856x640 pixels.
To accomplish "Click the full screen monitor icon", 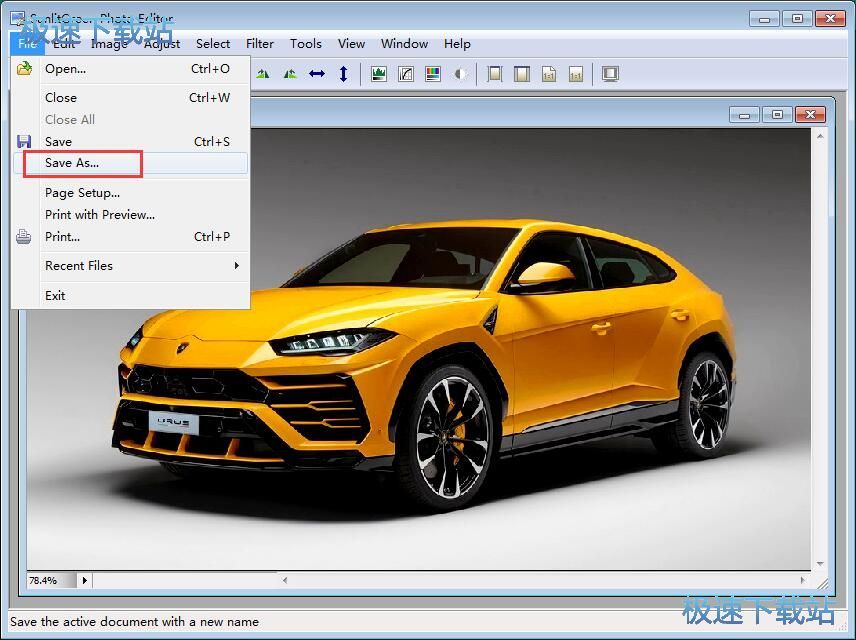I will pyautogui.click(x=610, y=74).
